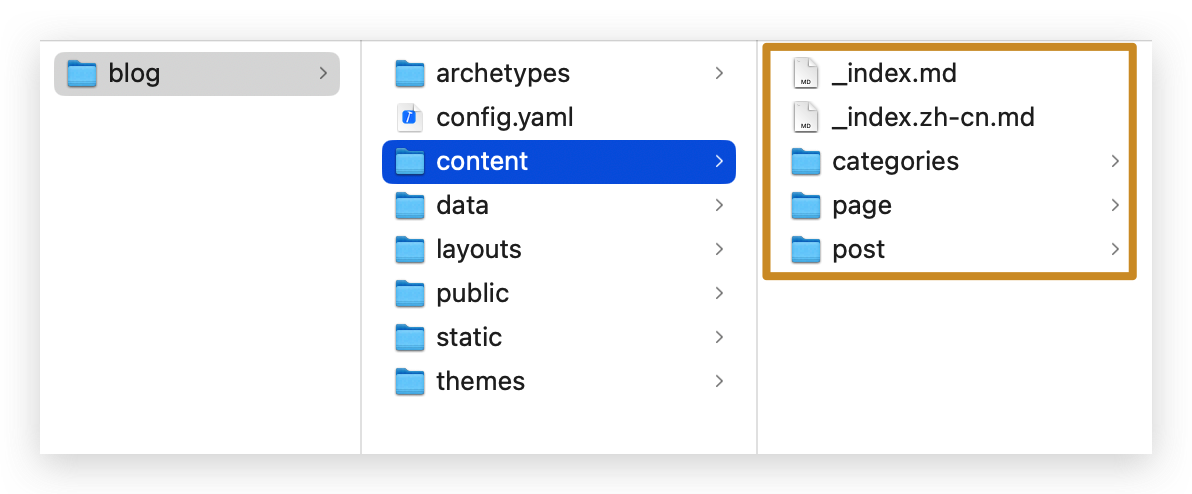Select the config.yaml file name

(x=504, y=117)
